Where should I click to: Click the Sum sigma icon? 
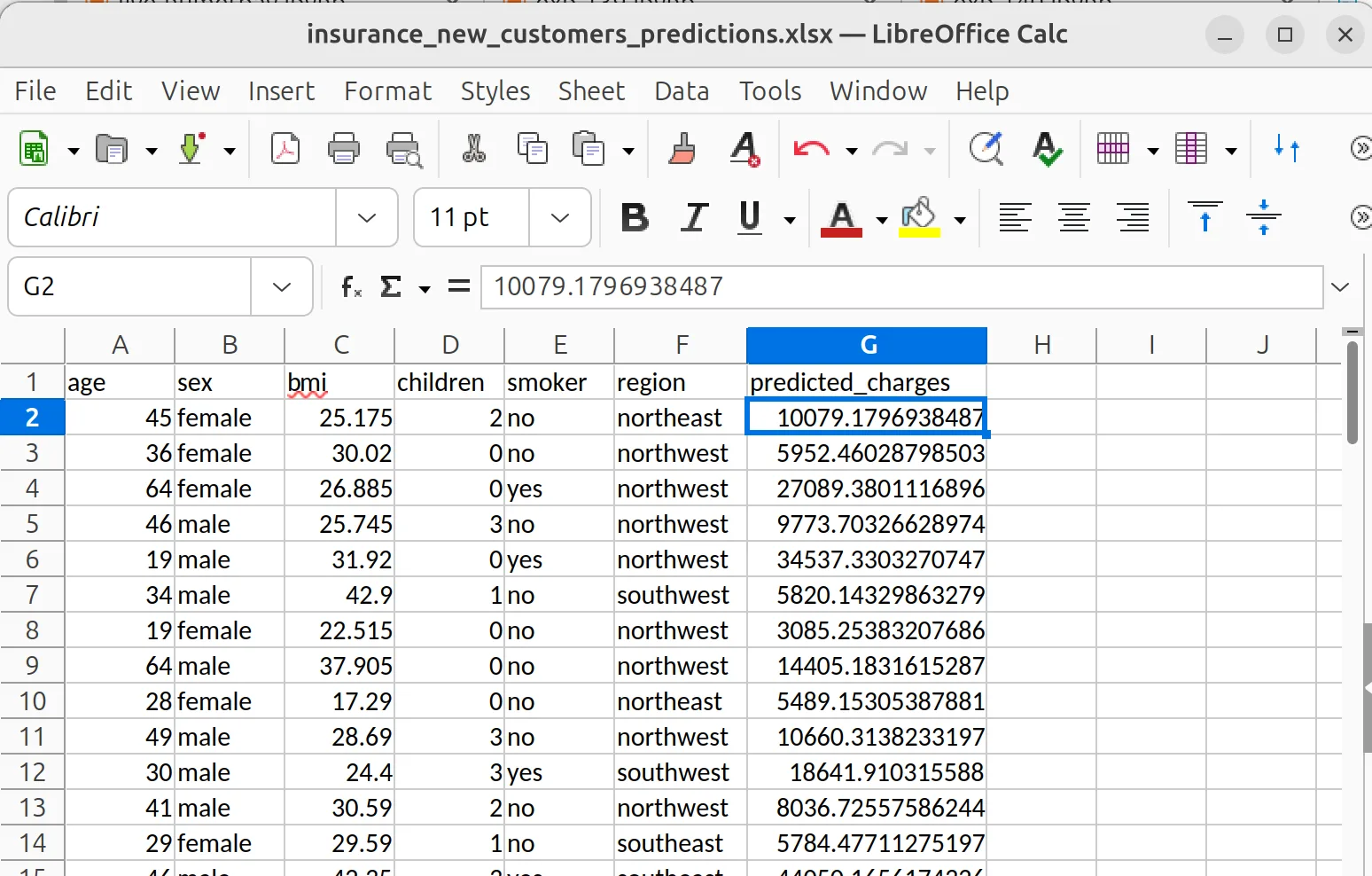pyautogui.click(x=391, y=286)
